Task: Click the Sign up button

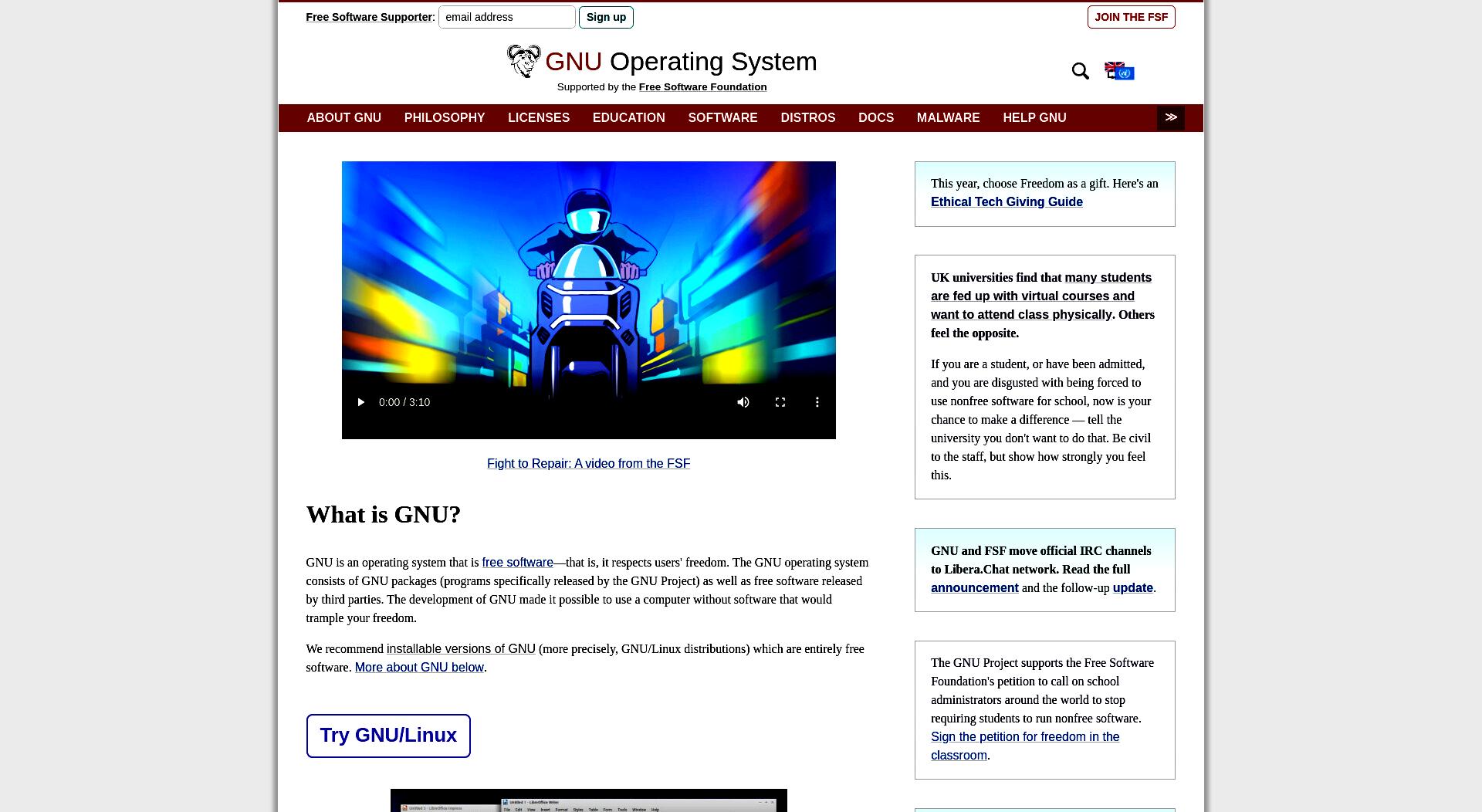Action: tap(606, 17)
